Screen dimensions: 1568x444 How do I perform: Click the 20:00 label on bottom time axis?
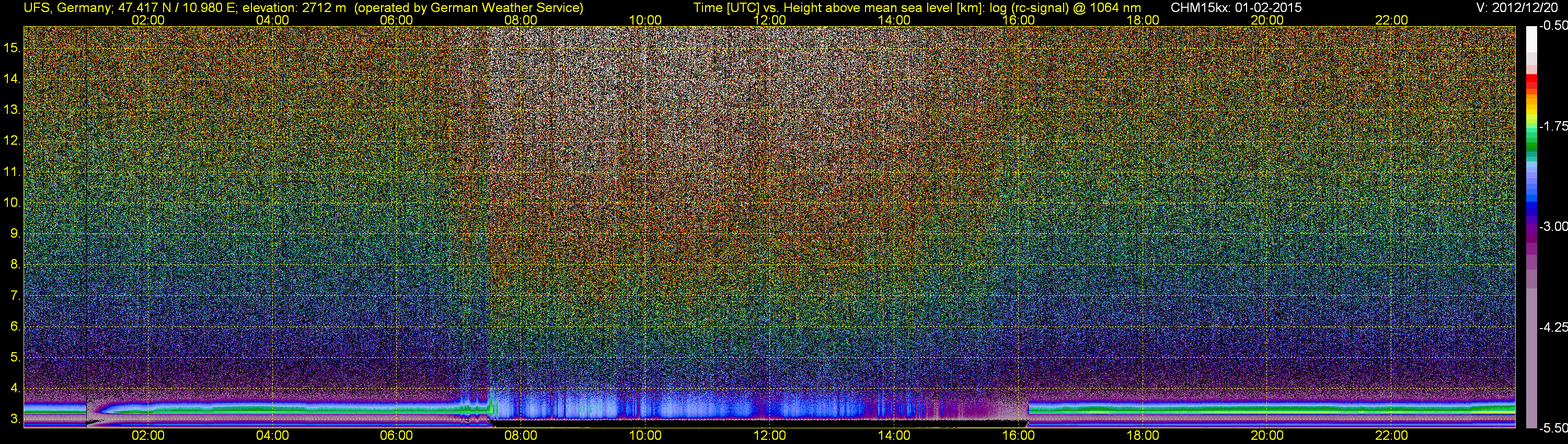pyautogui.click(x=1267, y=436)
